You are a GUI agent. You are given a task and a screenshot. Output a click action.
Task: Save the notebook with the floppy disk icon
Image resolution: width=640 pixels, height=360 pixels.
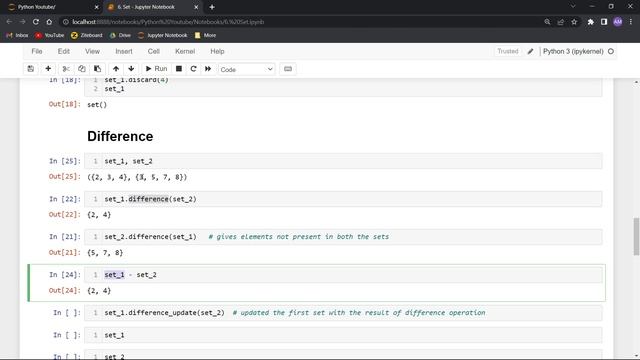coord(31,69)
